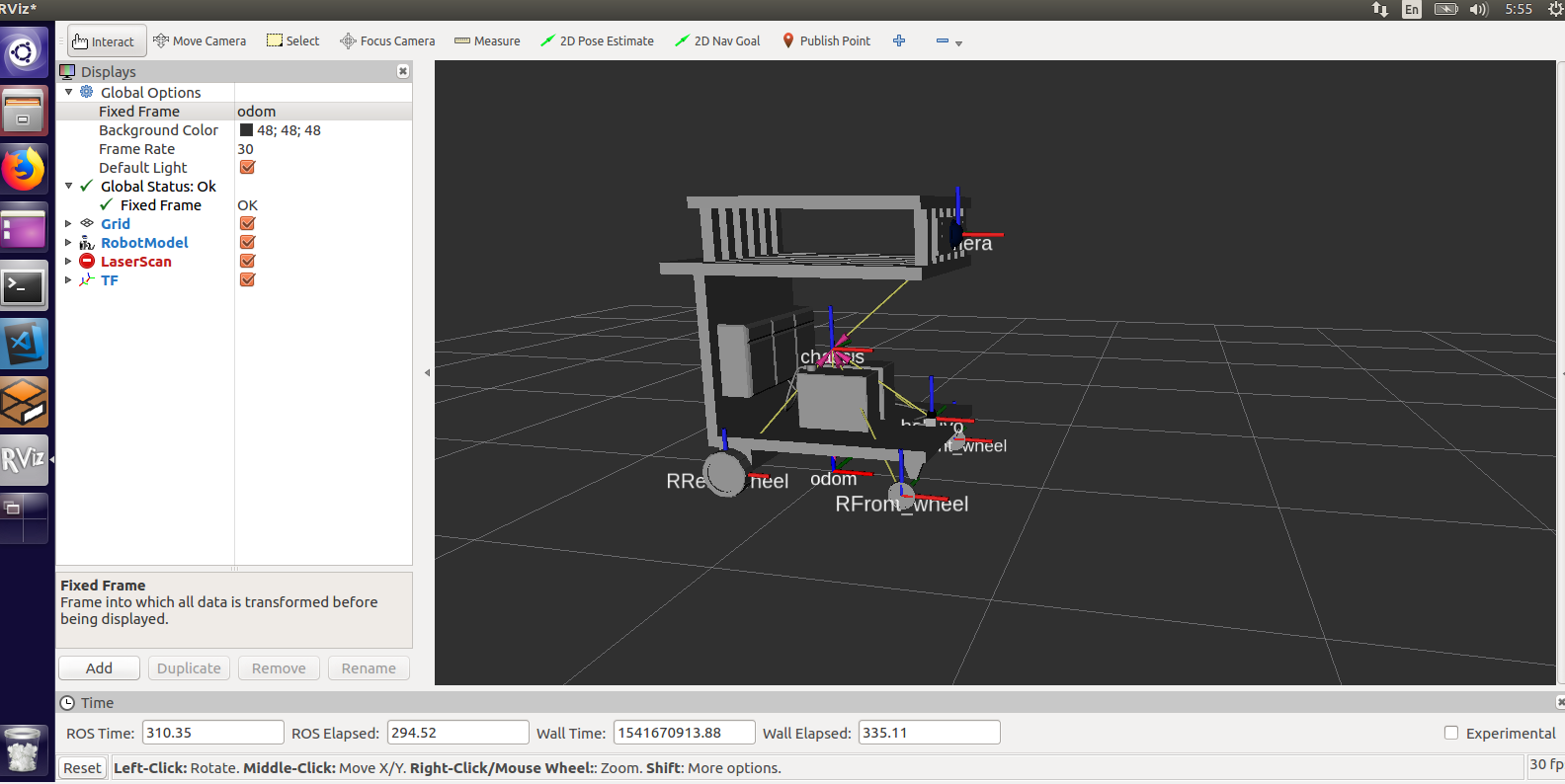The image size is (1565, 784).
Task: Click the Wall Elapsed field
Action: (929, 733)
